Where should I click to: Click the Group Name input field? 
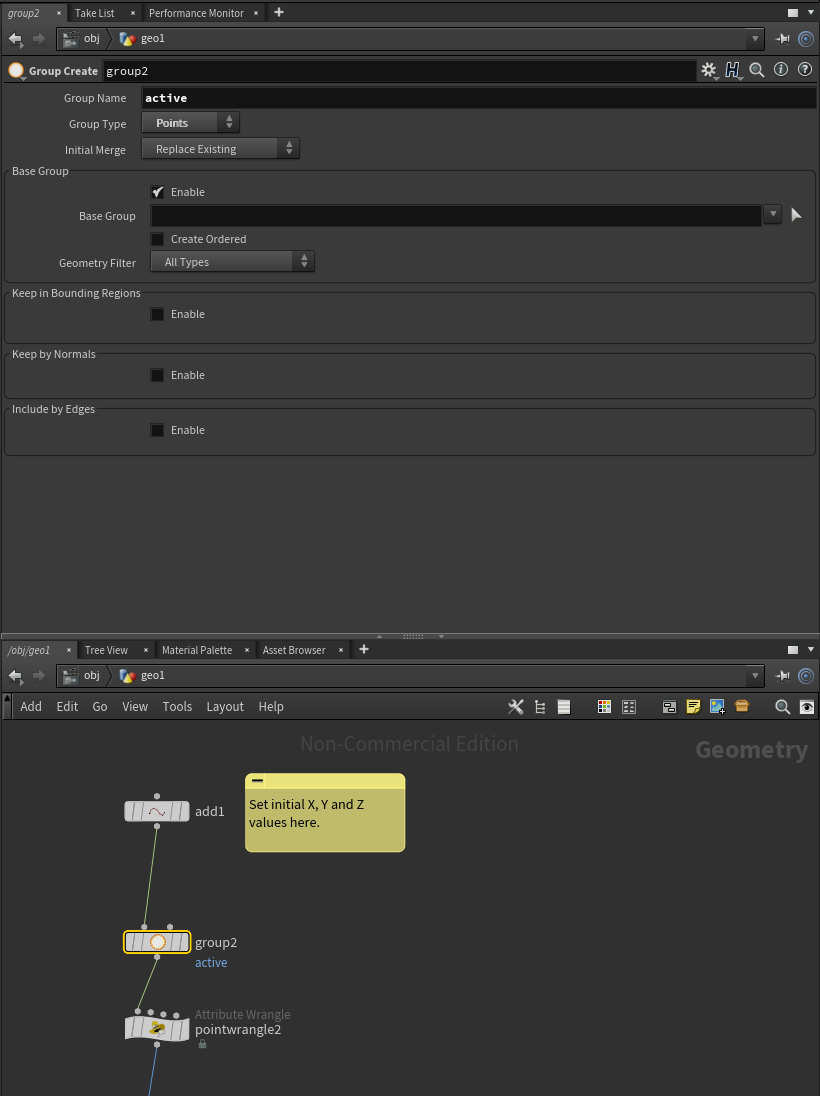click(x=478, y=98)
